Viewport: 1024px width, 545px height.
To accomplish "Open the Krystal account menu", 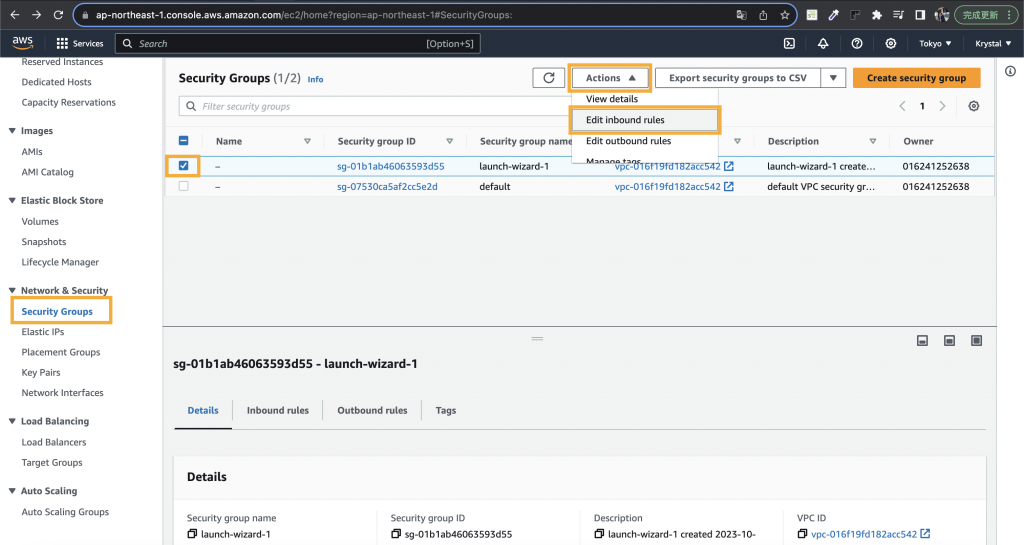I will coord(993,43).
